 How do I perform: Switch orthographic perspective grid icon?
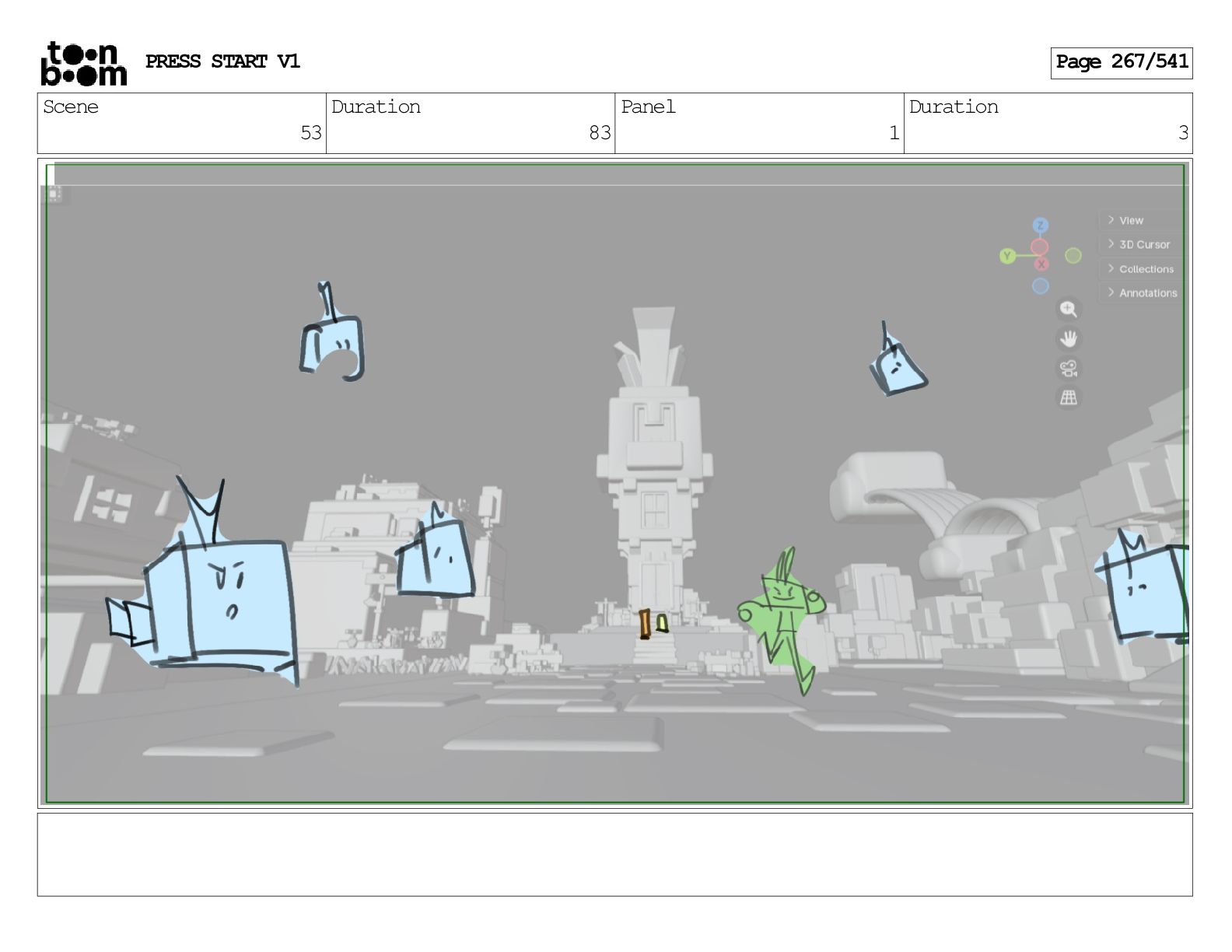pos(1069,397)
